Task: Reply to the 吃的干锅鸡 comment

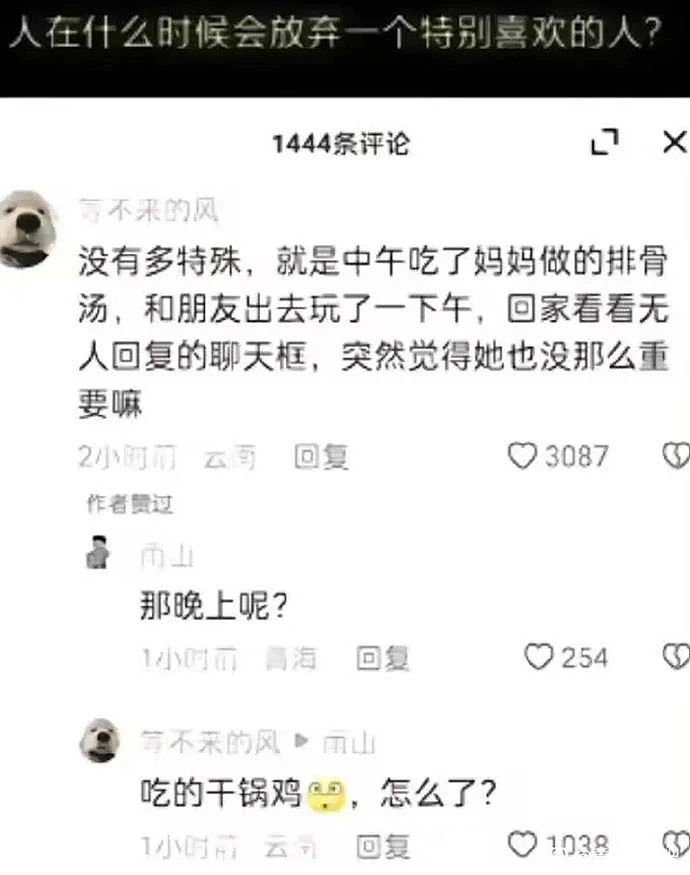Action: (x=383, y=846)
